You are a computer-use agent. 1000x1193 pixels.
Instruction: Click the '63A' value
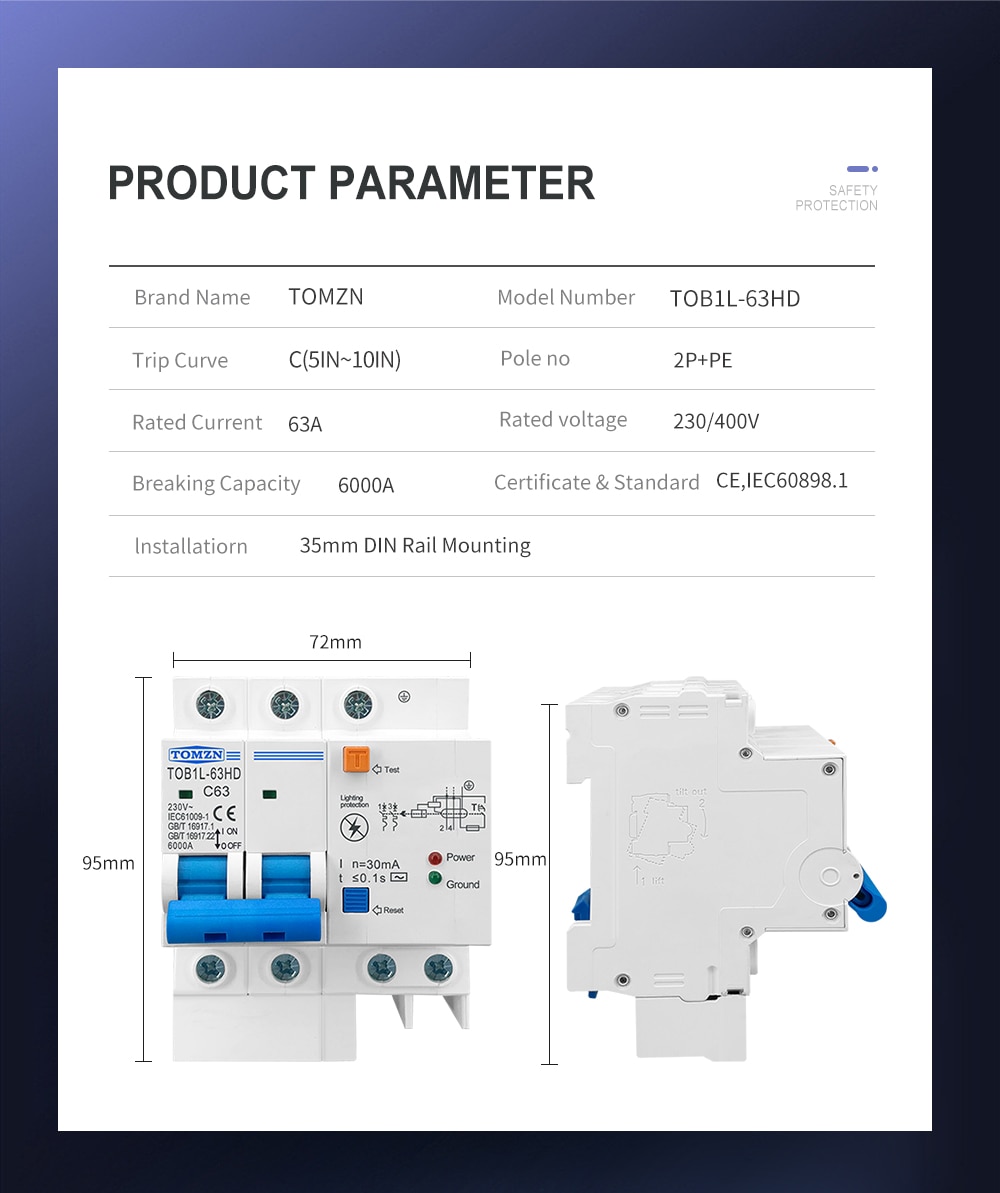(305, 424)
